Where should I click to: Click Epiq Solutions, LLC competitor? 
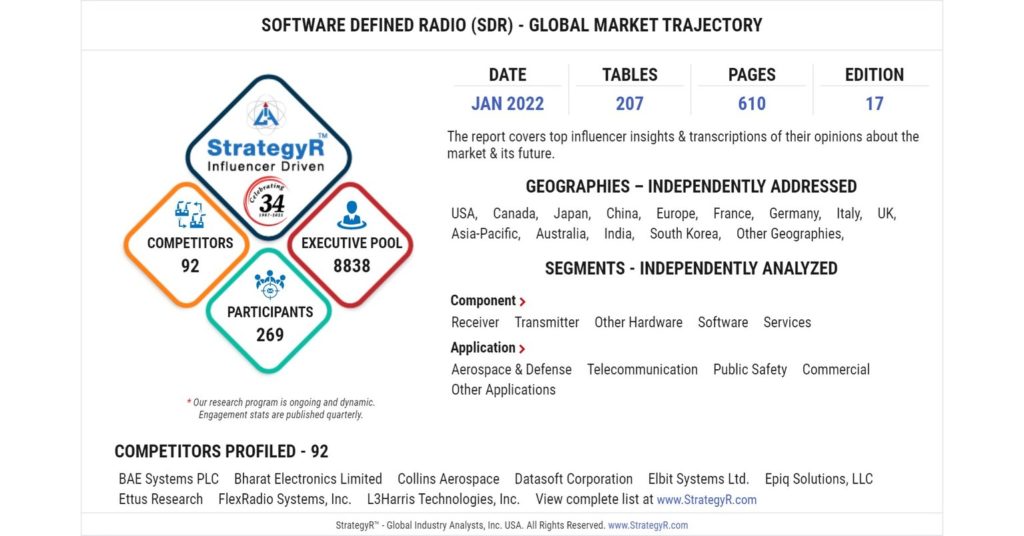(818, 479)
